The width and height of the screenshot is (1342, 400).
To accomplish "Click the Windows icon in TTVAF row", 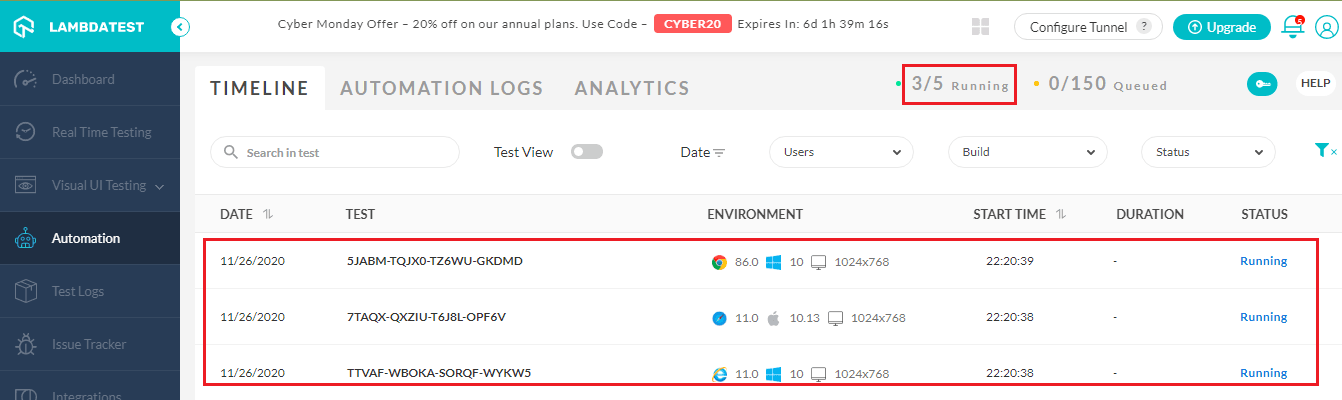I will click(x=773, y=374).
